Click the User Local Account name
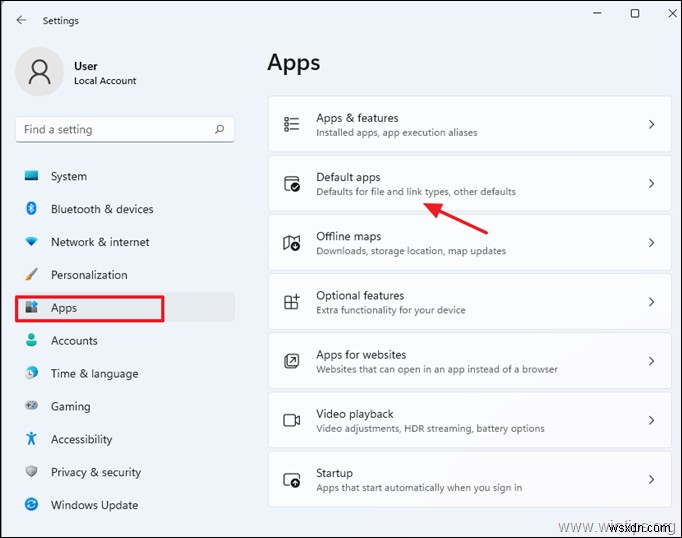682x538 pixels. (x=105, y=73)
